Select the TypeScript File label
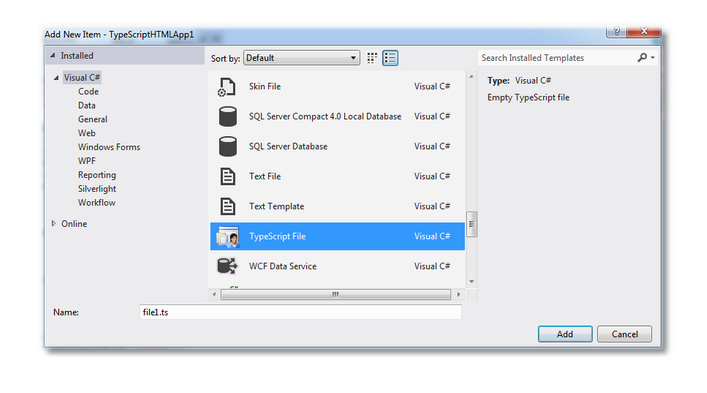Screen dimensions: 707x393 pos(277,237)
